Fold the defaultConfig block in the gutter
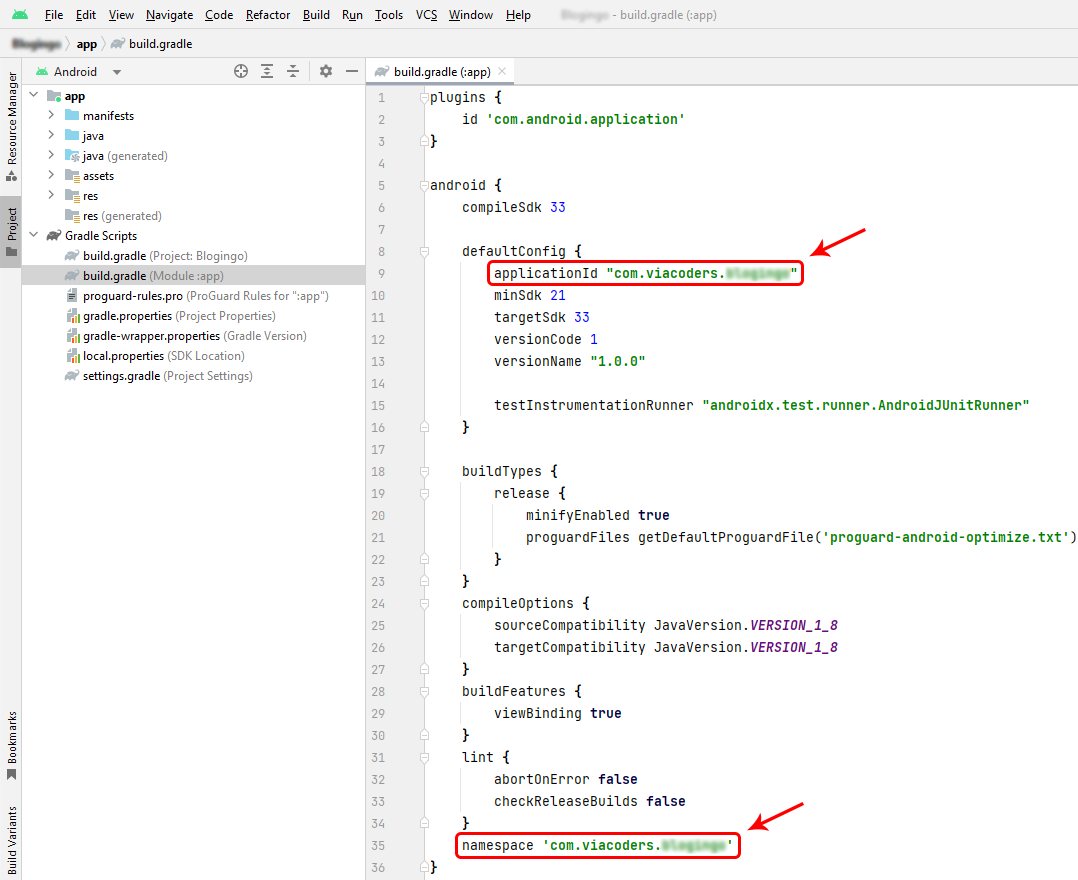The image size is (1078, 880). click(x=424, y=252)
